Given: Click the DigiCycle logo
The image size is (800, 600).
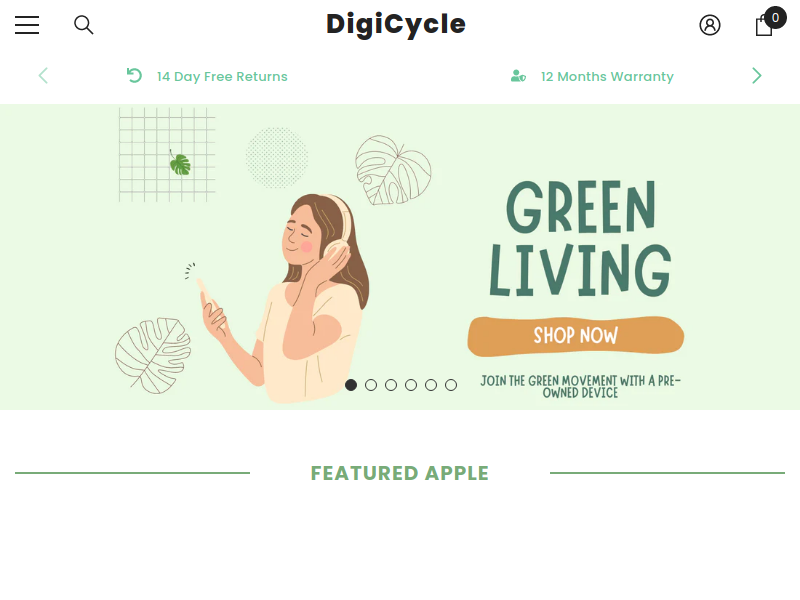Looking at the screenshot, I should [x=396, y=25].
